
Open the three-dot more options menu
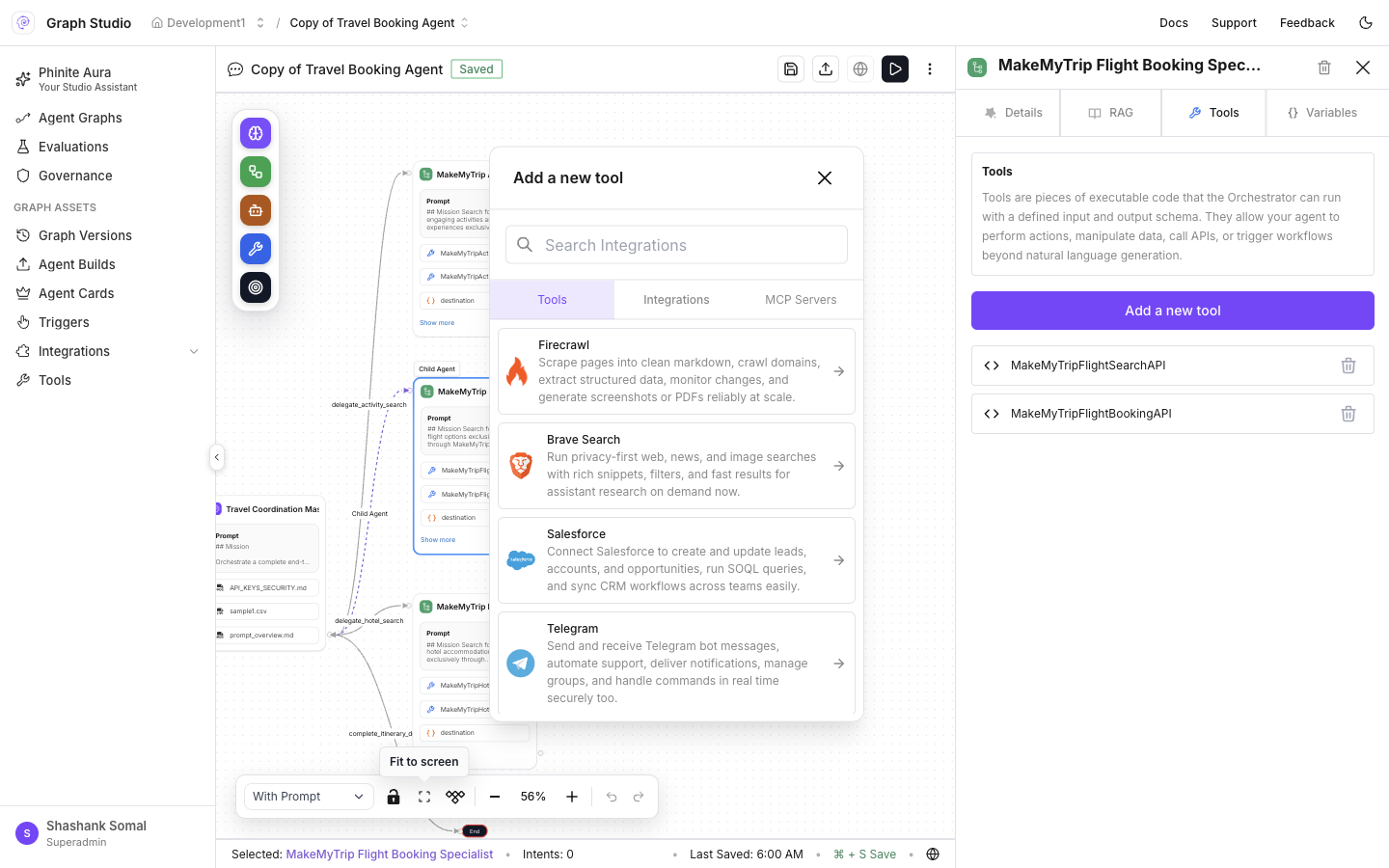[930, 69]
